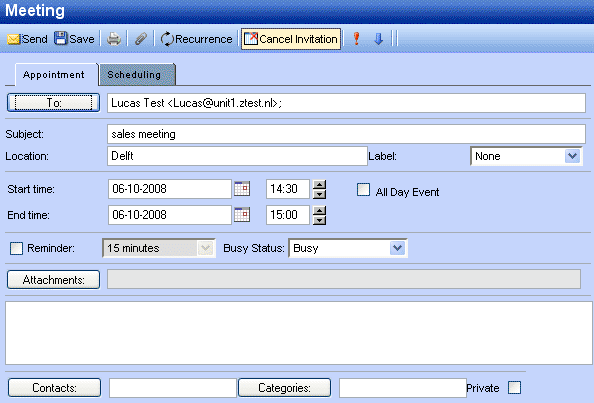Screen dimensions: 594x403
Task: Click the Location field containing Delft
Action: (237, 156)
